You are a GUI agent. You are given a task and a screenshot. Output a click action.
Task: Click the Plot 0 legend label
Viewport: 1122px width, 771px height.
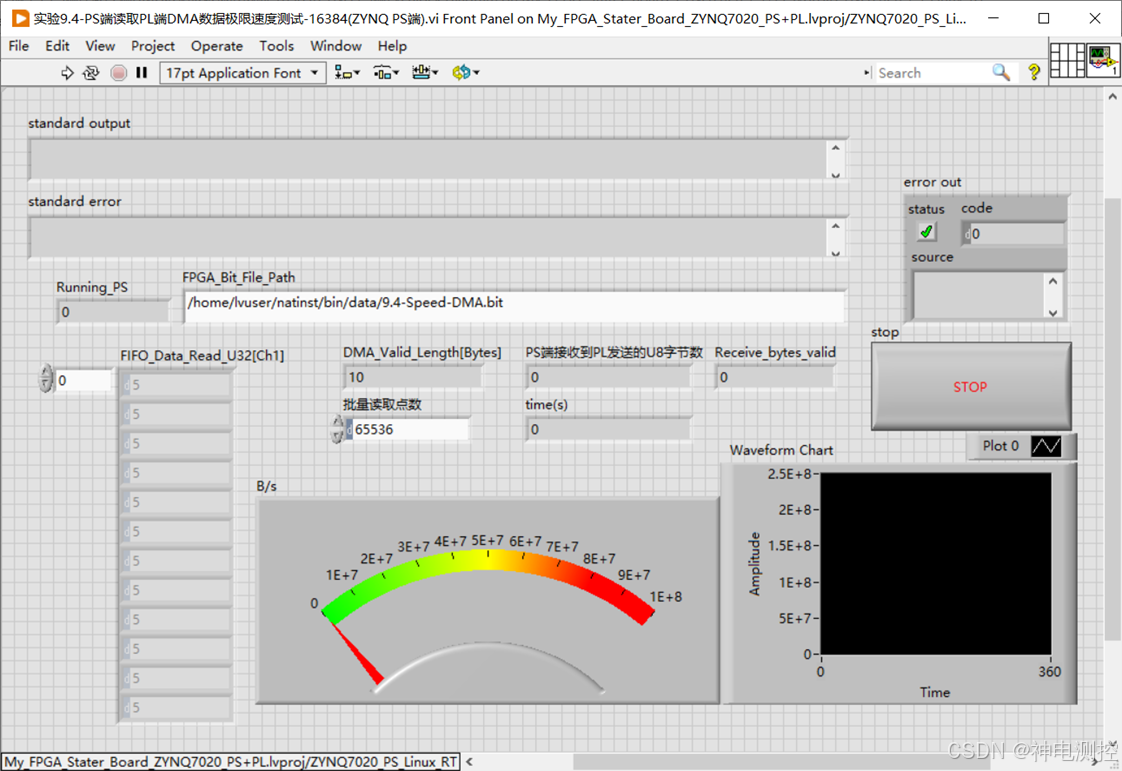click(1000, 446)
